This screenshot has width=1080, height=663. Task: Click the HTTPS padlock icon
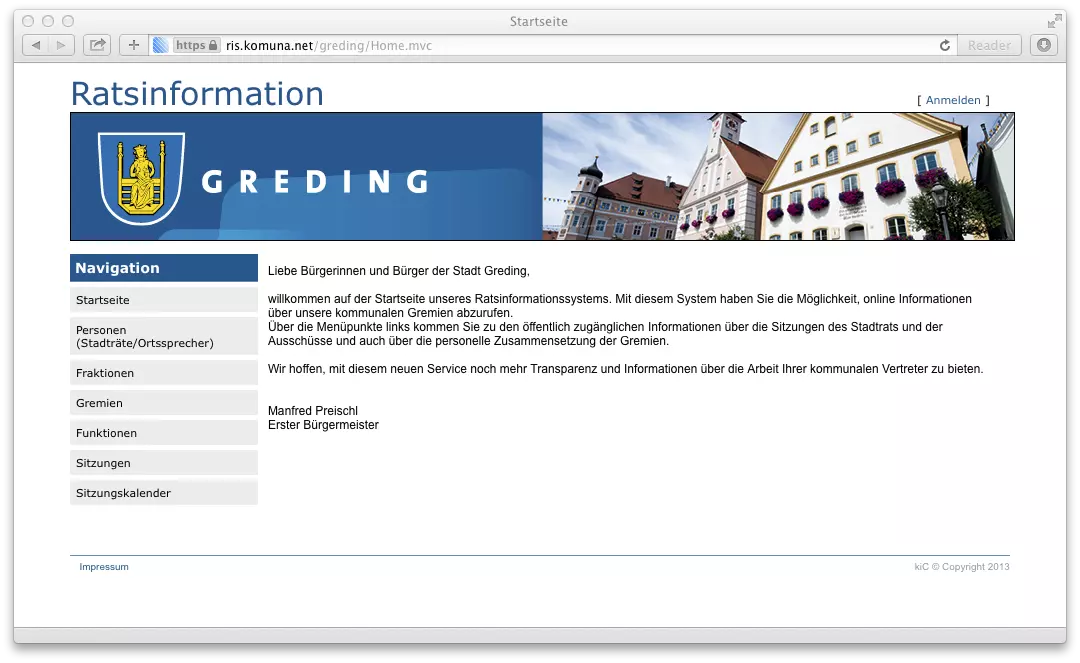(212, 45)
